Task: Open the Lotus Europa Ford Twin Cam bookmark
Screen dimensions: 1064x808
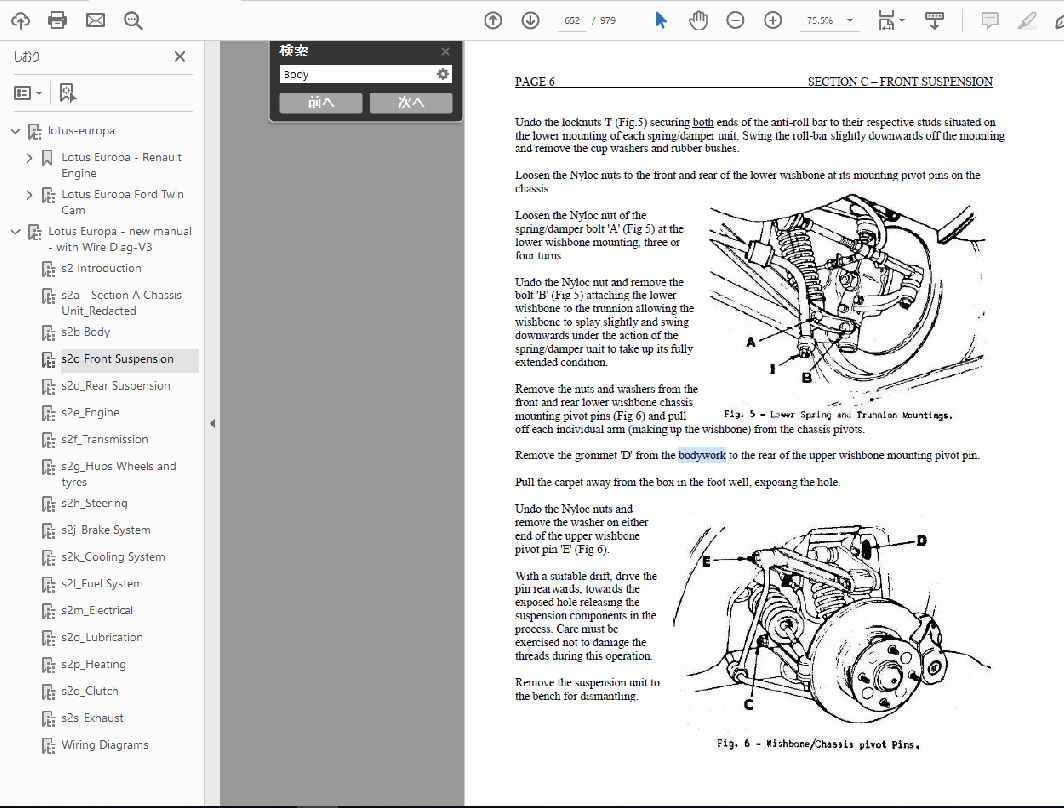Action: 122,202
